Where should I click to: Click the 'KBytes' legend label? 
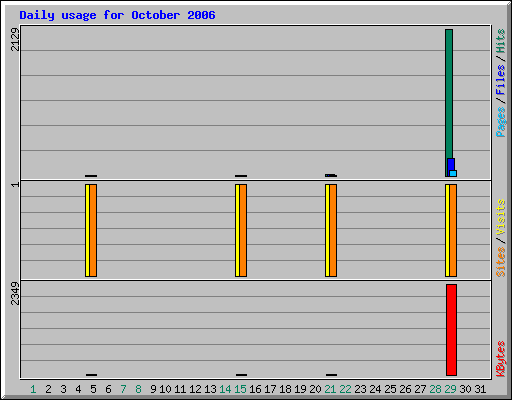[x=500, y=359]
